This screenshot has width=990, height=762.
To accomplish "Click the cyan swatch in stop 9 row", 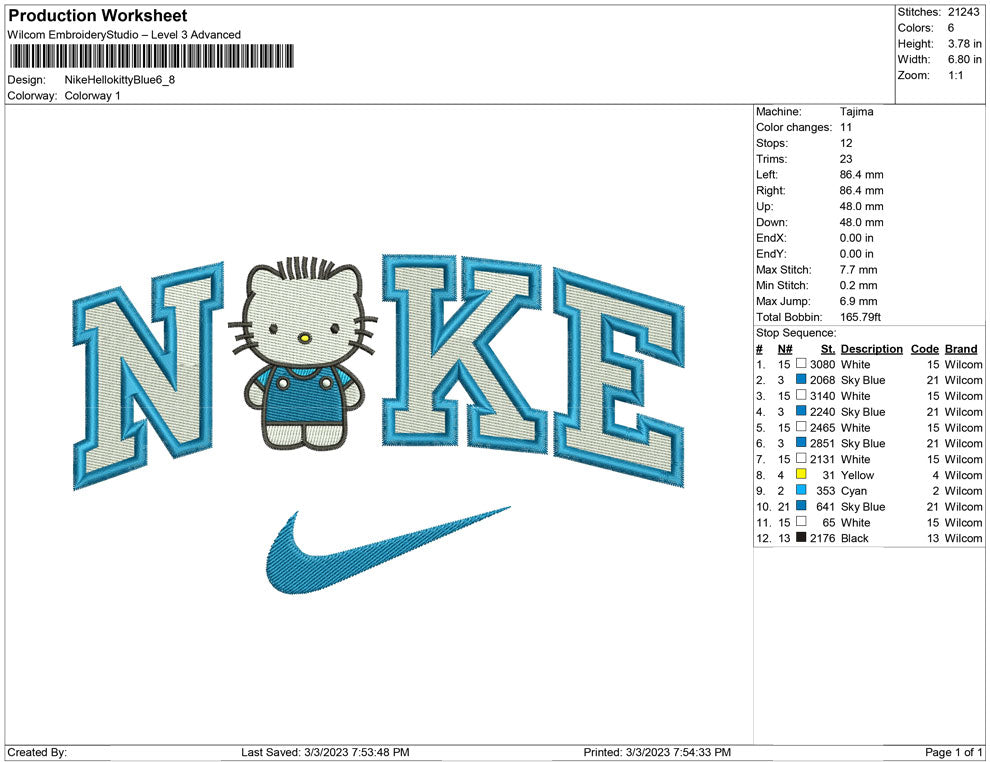I will [x=801, y=489].
